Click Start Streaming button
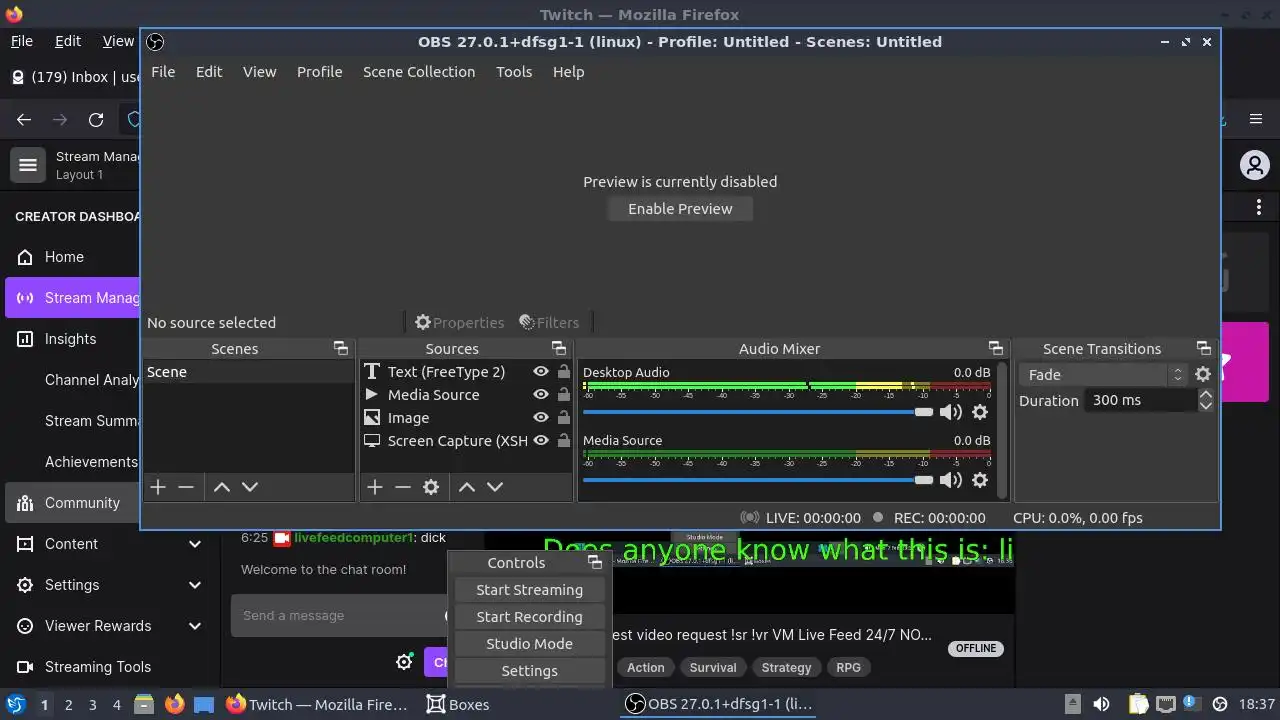Screen dimensions: 1280x720 (529, 590)
